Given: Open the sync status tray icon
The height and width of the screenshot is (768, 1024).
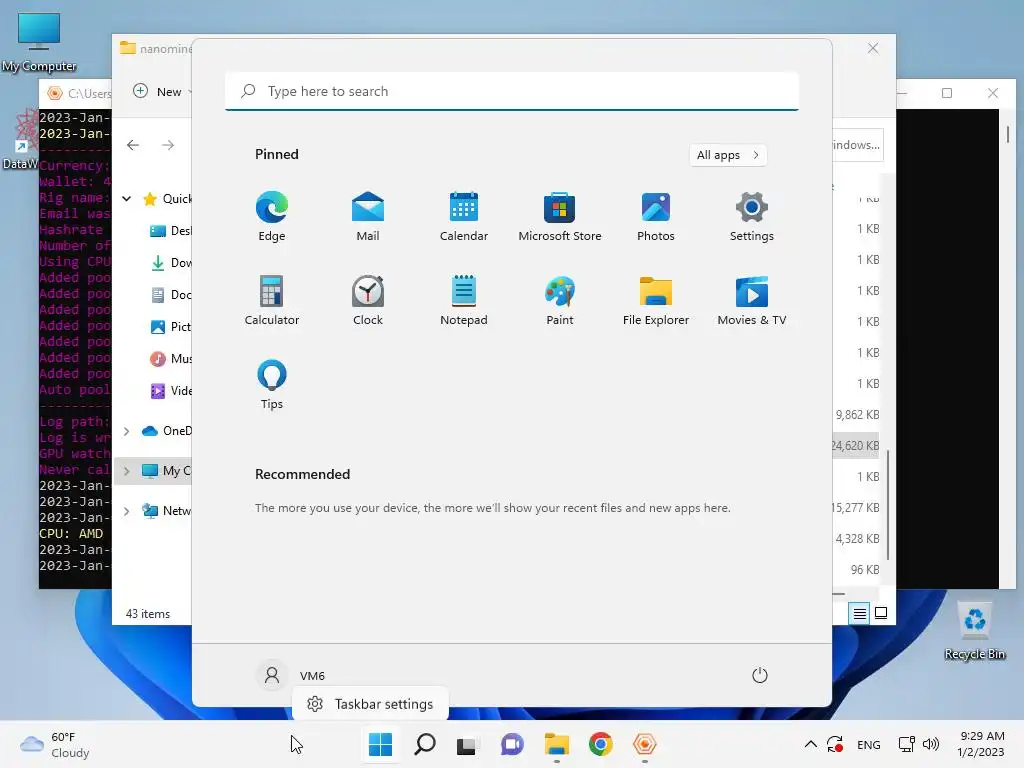Looking at the screenshot, I should (835, 744).
